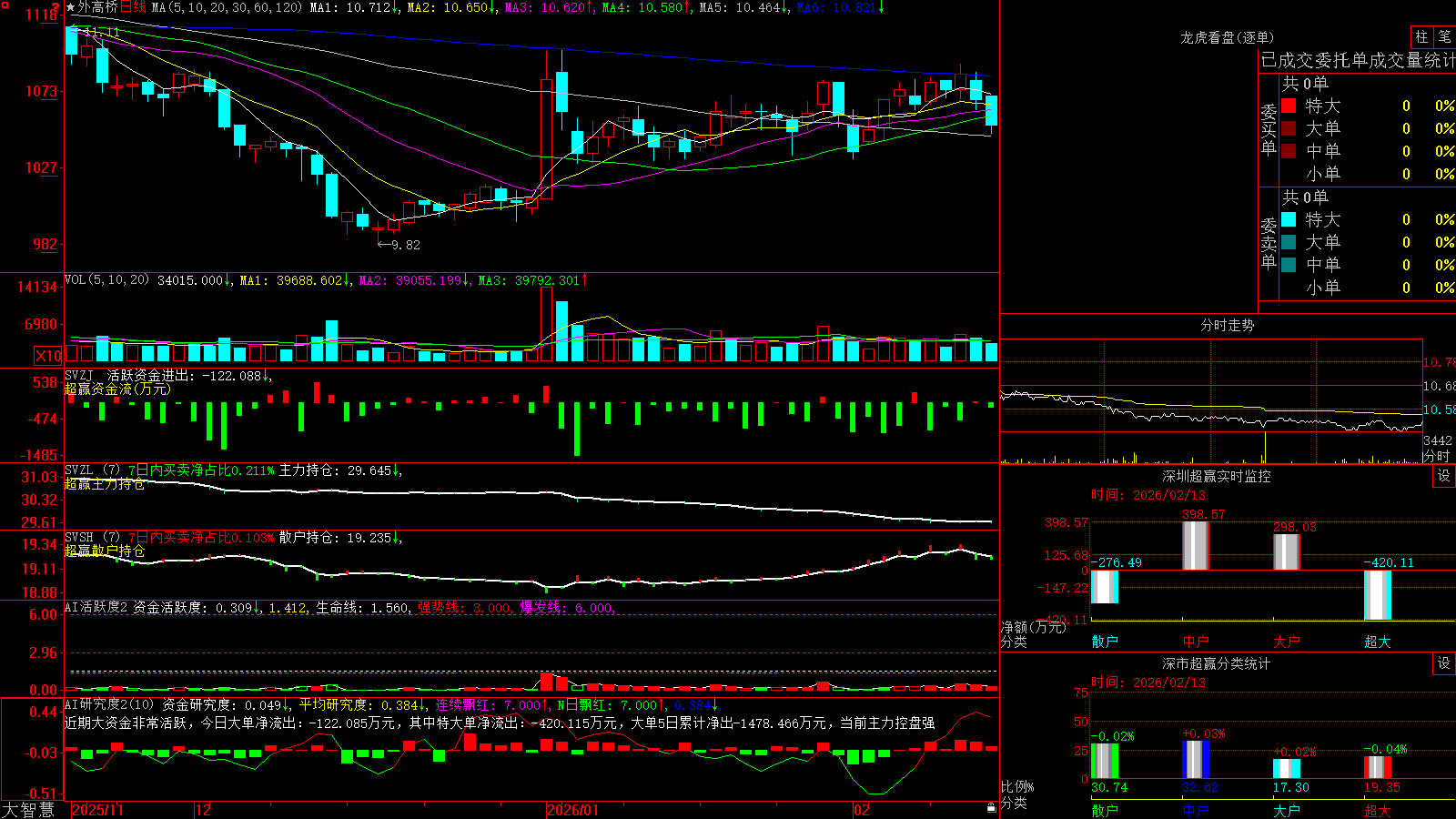Click the teal 大单 sell-order swatch
Viewport: 1456px width, 819px height.
coord(1289,242)
